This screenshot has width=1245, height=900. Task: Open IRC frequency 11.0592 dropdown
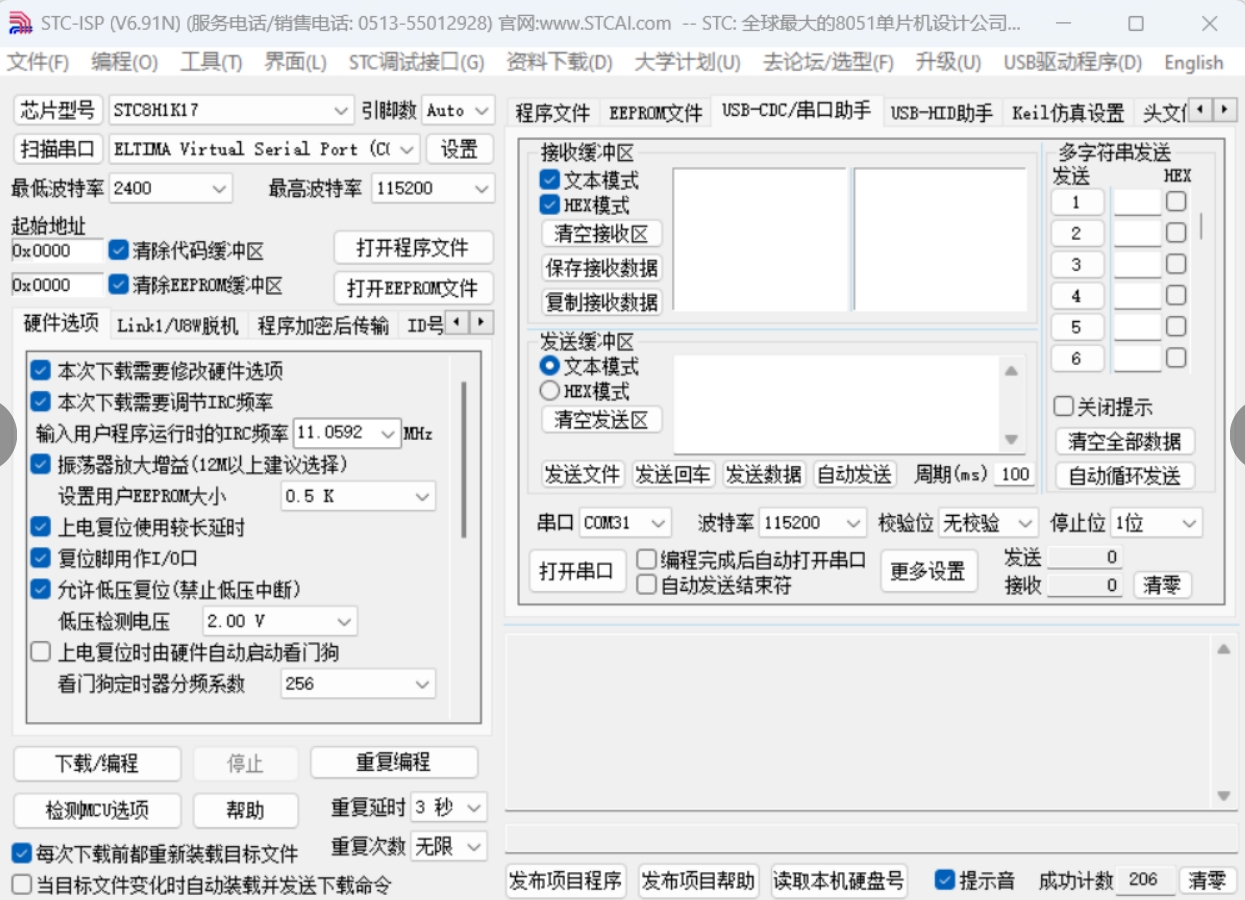click(347, 433)
